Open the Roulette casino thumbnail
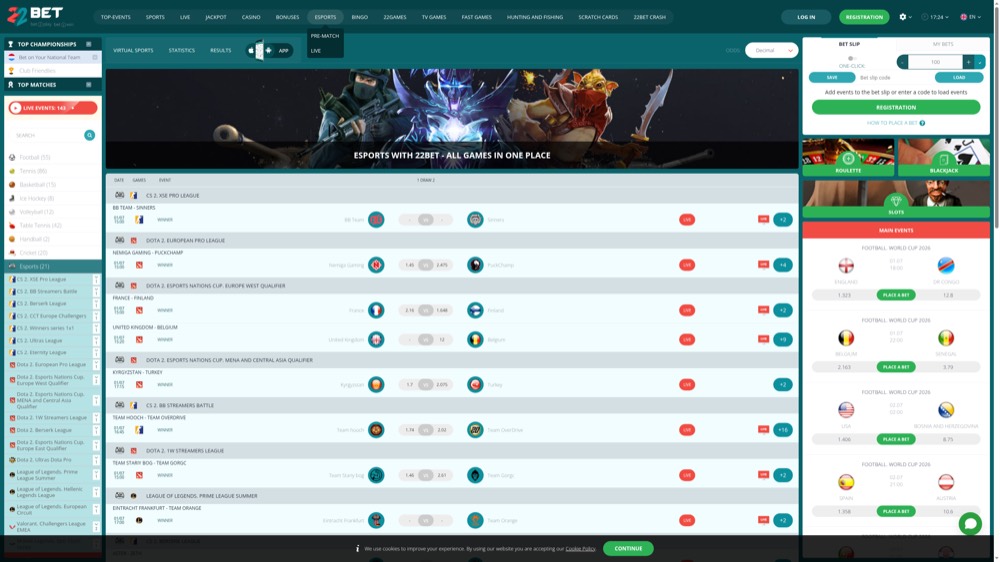The image size is (1000, 562). point(848,157)
